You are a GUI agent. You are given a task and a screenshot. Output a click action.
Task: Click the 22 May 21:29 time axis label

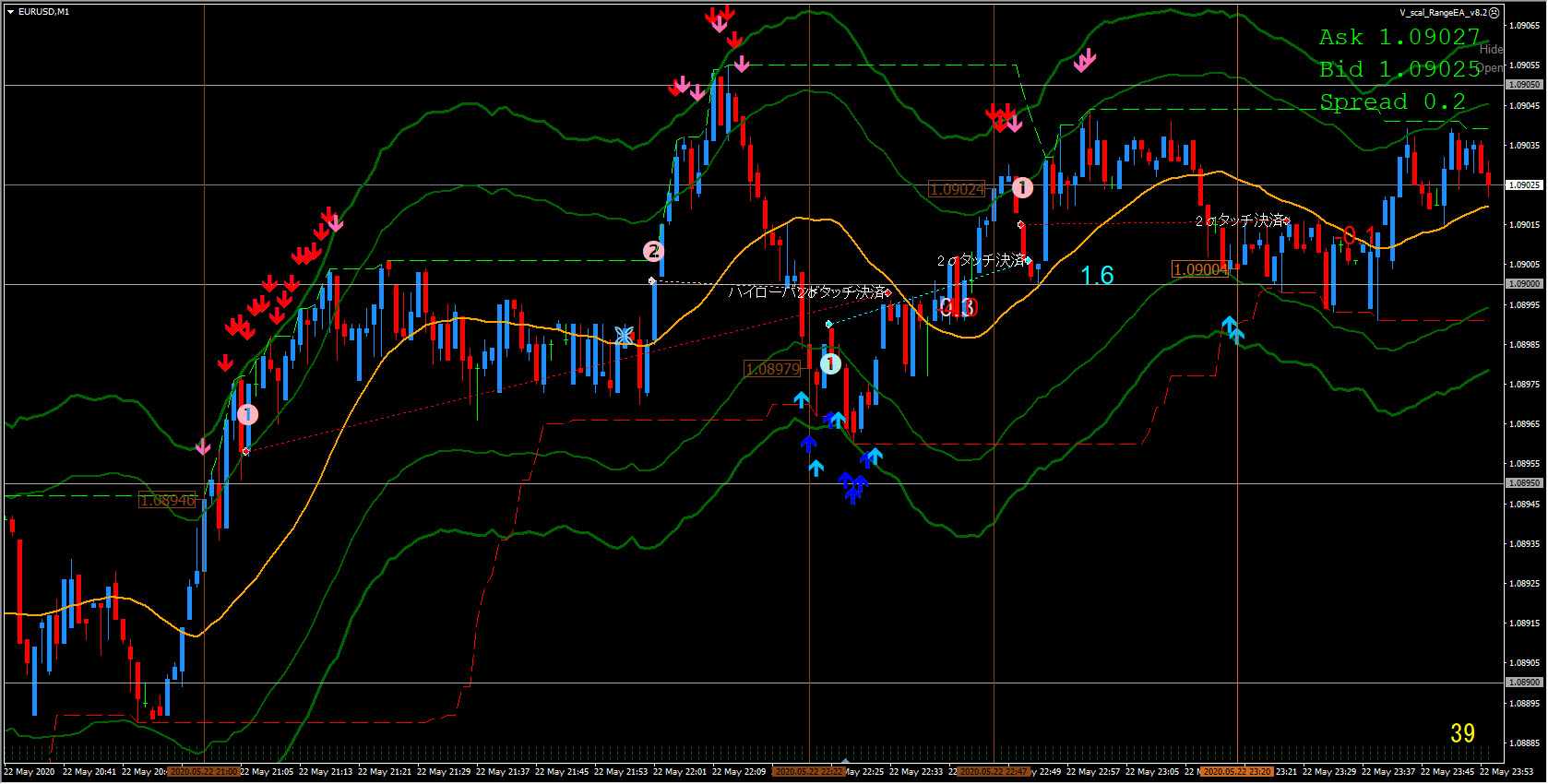(444, 772)
